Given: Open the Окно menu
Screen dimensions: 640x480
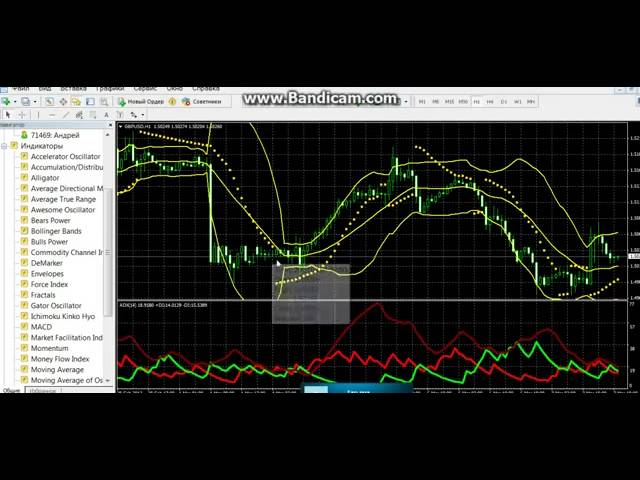Looking at the screenshot, I should pyautogui.click(x=175, y=89).
